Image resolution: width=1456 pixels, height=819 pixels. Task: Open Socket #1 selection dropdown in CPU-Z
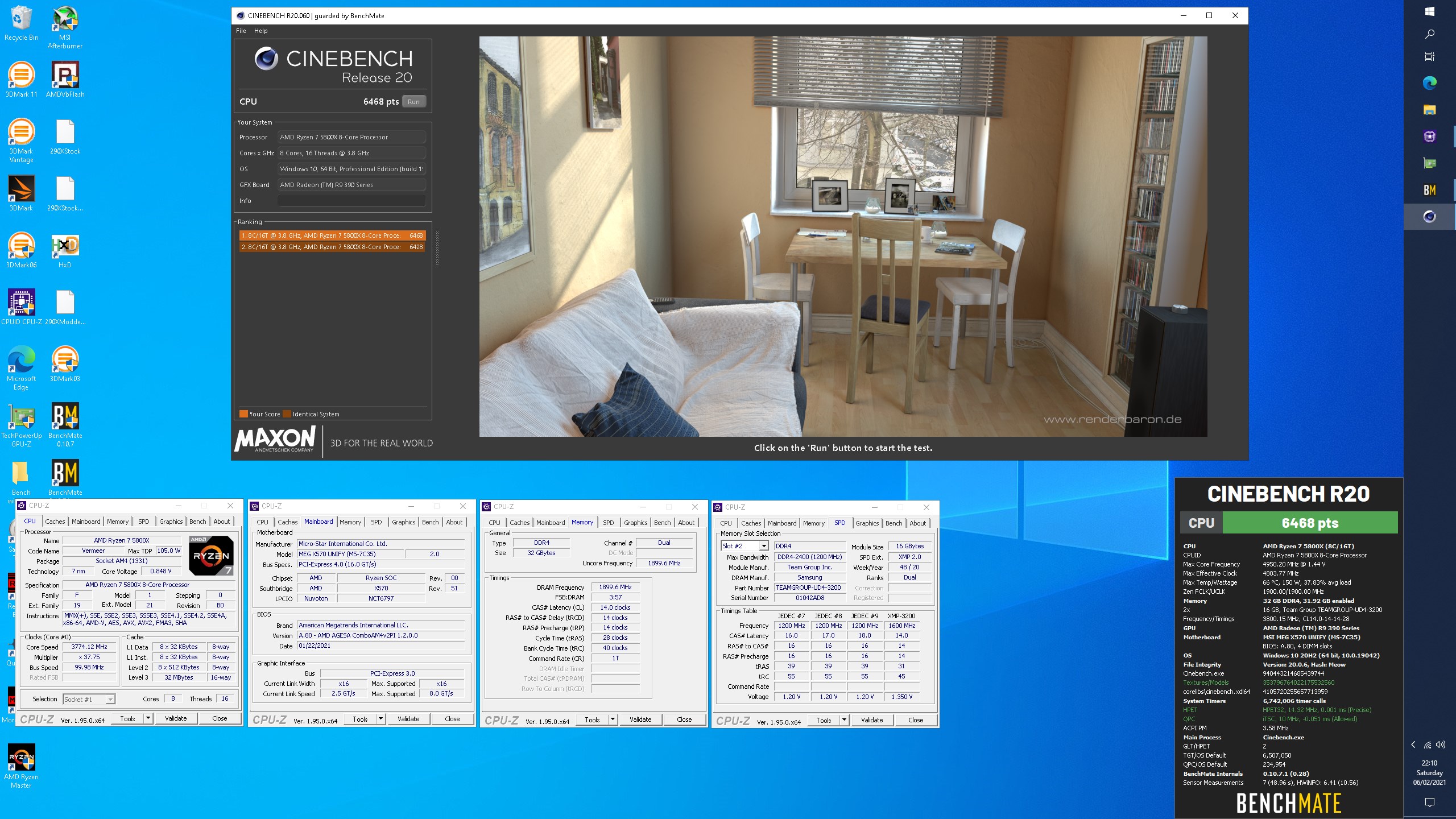click(x=89, y=699)
